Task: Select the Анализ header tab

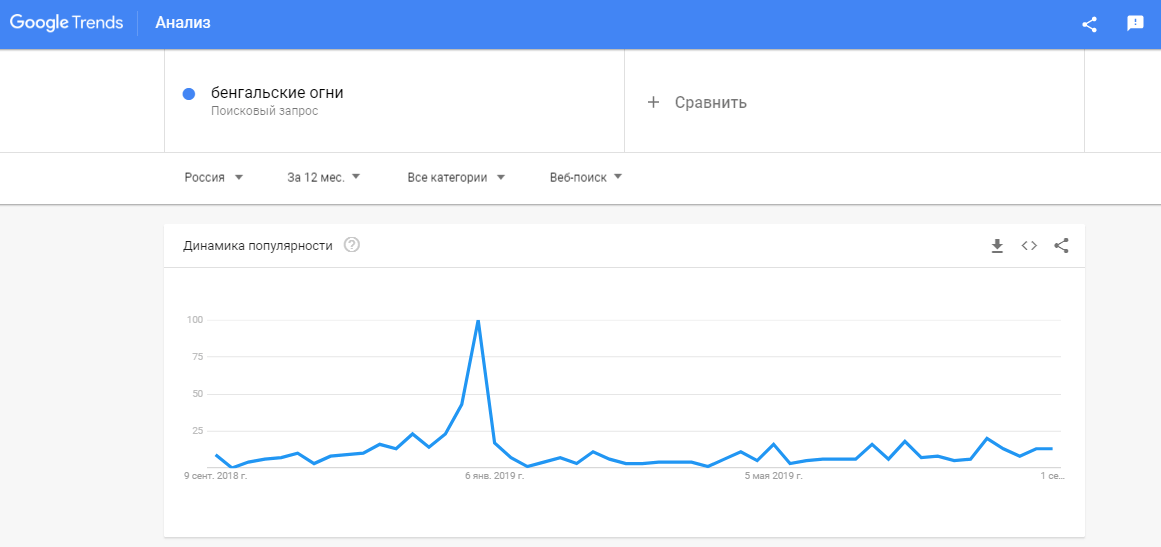Action: (183, 23)
